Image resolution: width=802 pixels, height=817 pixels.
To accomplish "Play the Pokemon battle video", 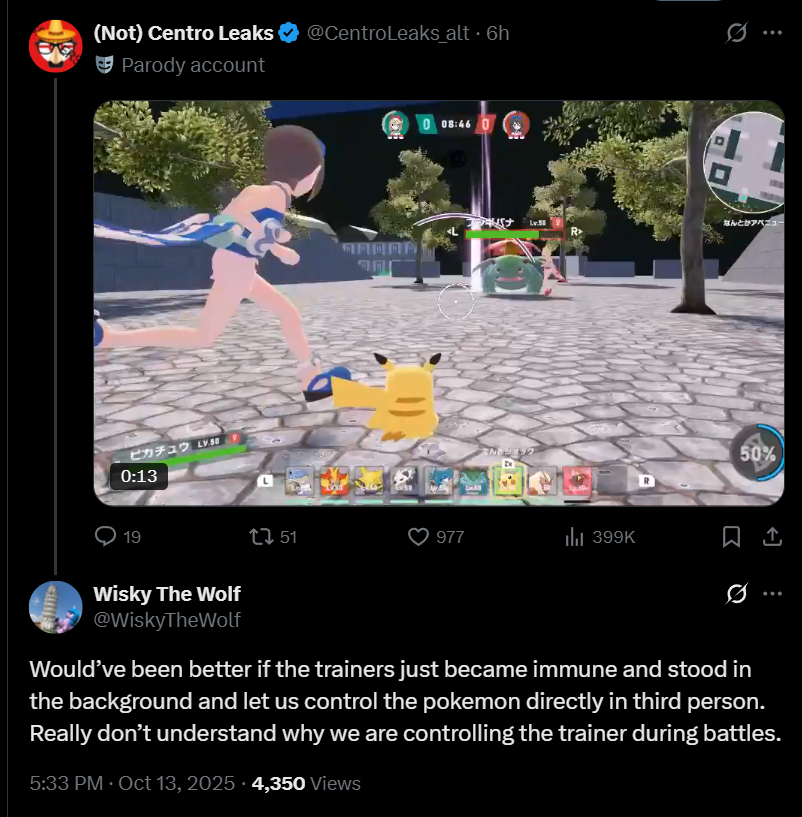I will tap(438, 303).
